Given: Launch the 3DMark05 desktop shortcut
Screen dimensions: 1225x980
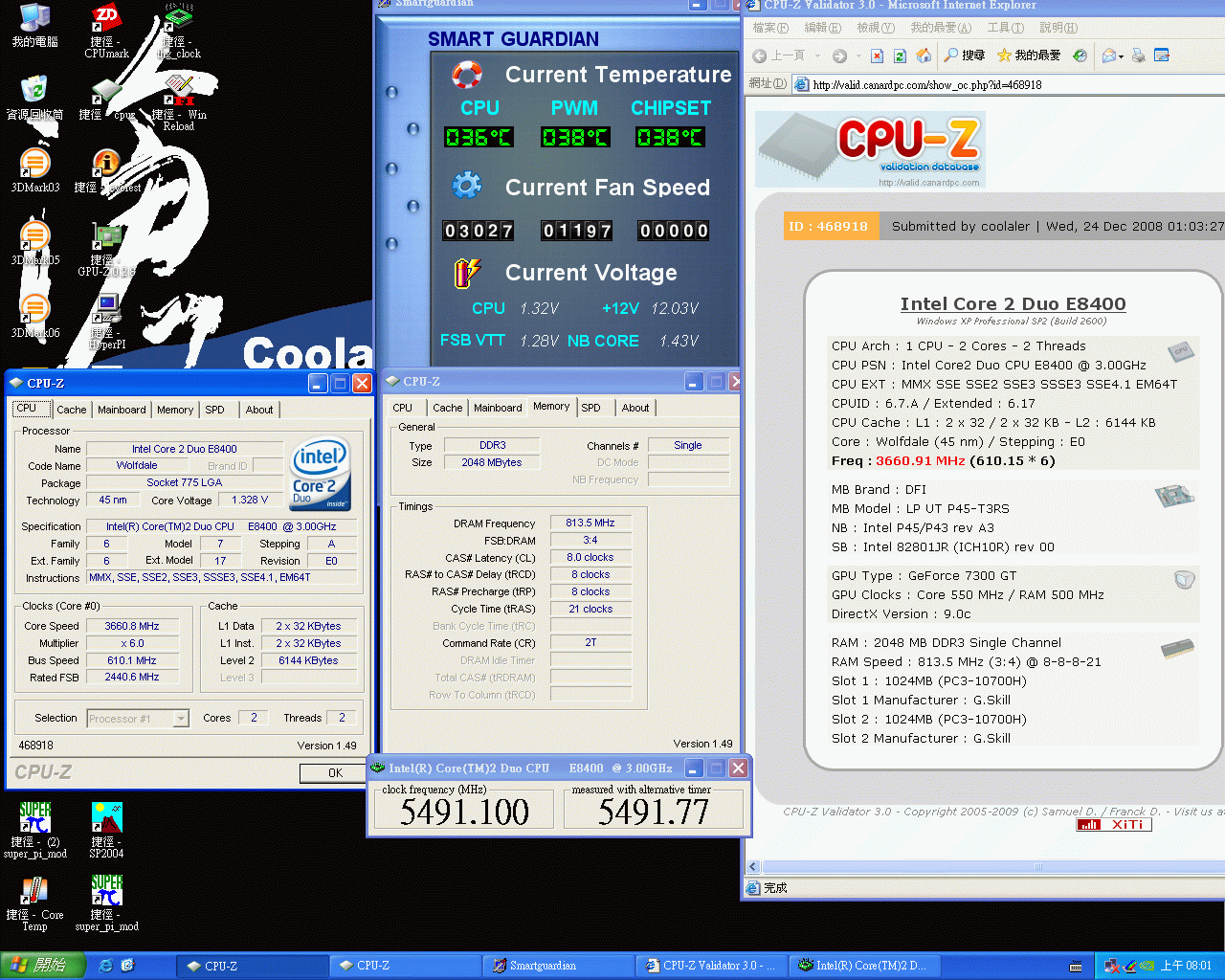Looking at the screenshot, I should [x=34, y=243].
